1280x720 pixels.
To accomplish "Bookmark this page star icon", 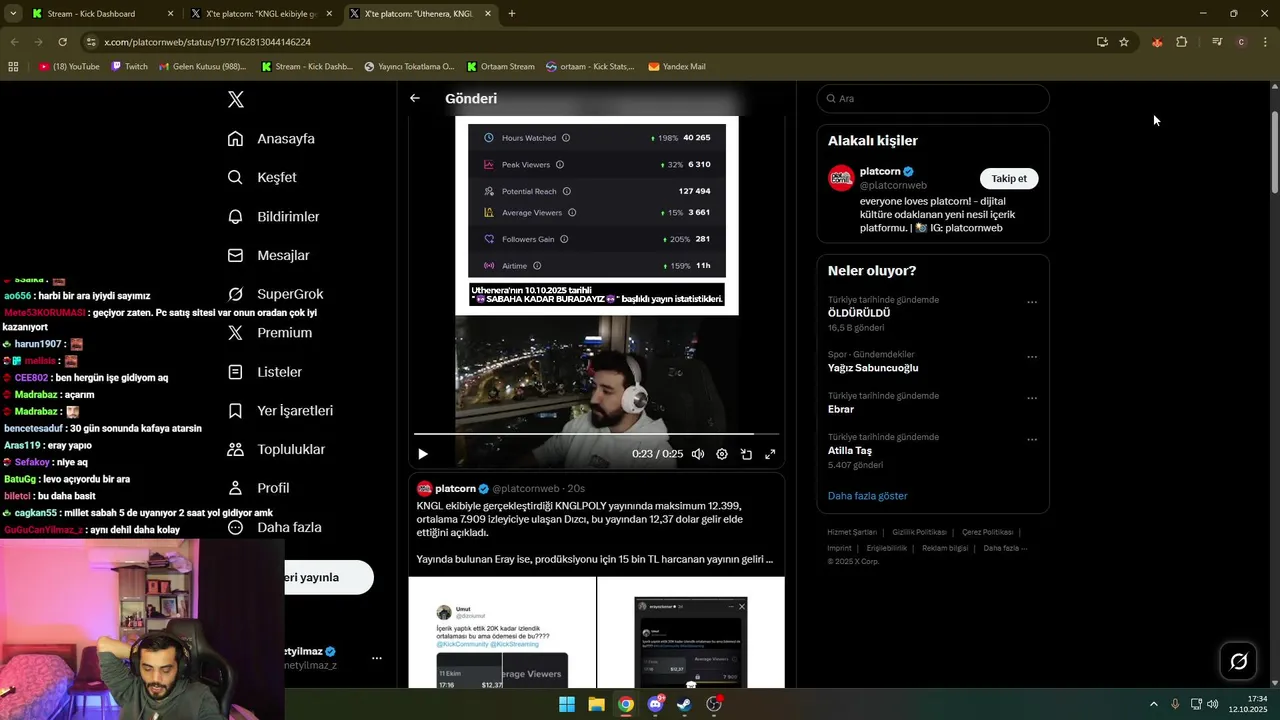I will [1124, 42].
